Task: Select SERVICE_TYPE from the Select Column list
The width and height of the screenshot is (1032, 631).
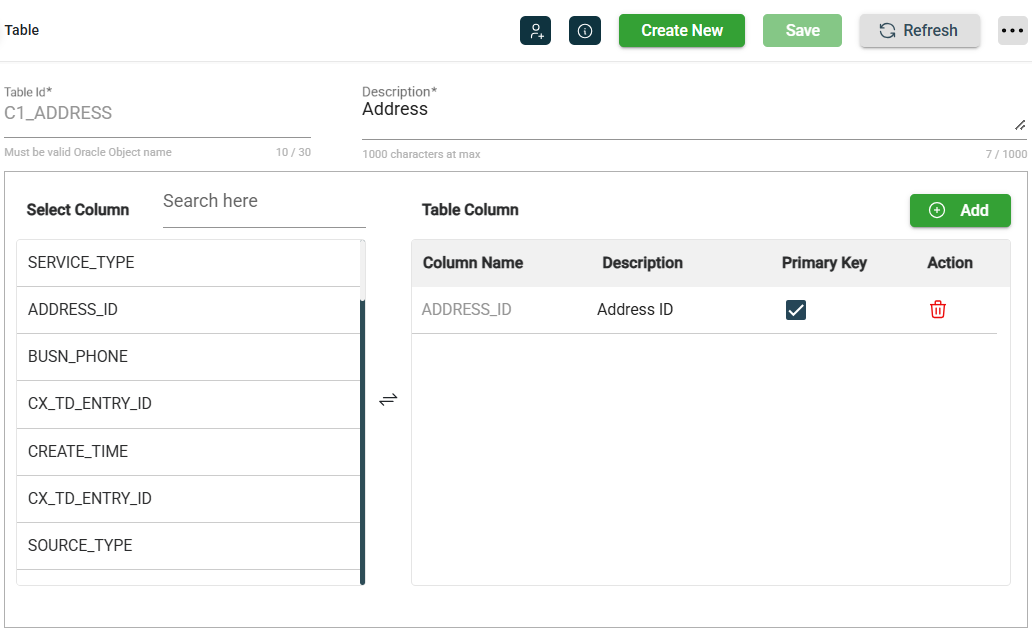Action: point(188,263)
